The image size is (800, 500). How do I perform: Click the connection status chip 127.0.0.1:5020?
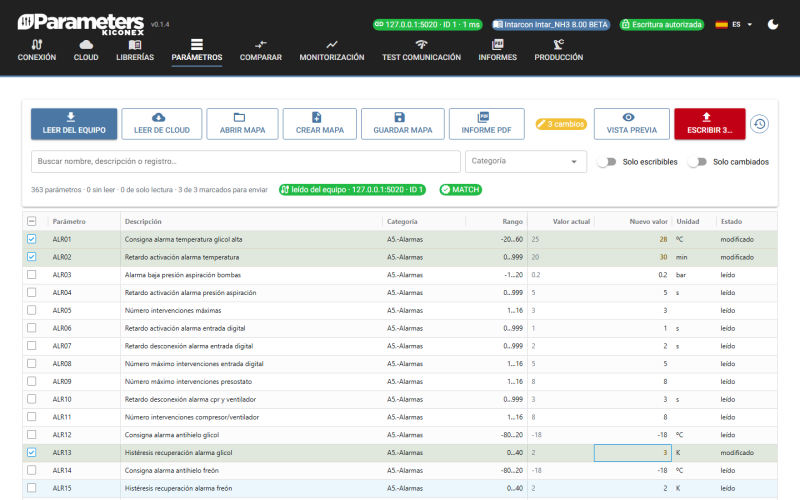pyautogui.click(x=428, y=24)
